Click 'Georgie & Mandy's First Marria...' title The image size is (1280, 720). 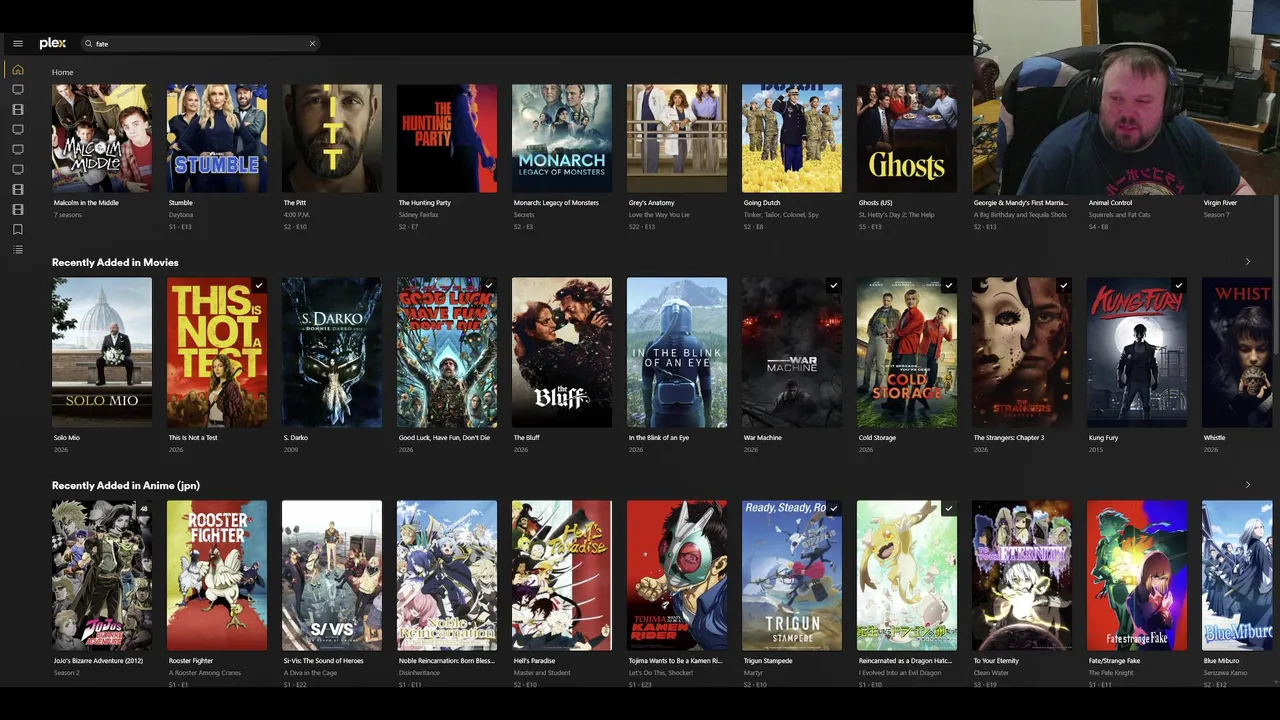click(x=1021, y=203)
